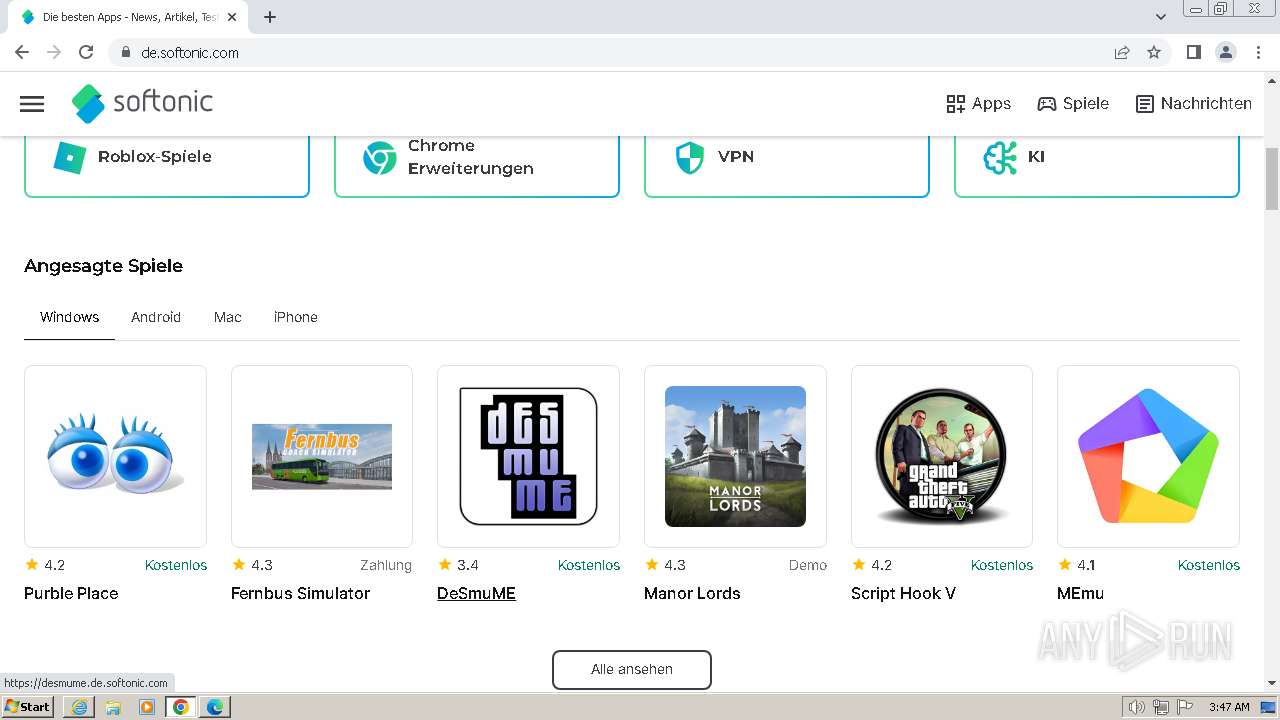The image size is (1280, 720).
Task: Click the DeSmuME title link
Action: (476, 593)
